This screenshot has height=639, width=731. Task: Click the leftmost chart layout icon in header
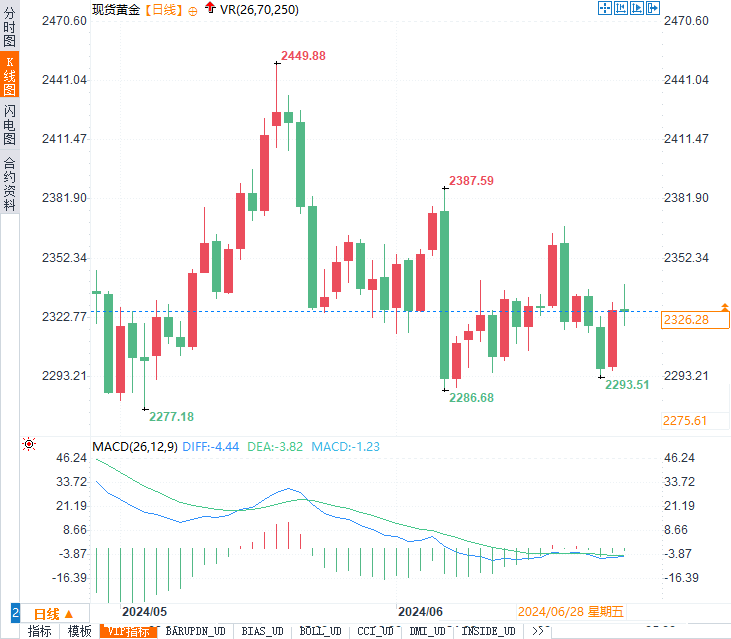tap(604, 8)
